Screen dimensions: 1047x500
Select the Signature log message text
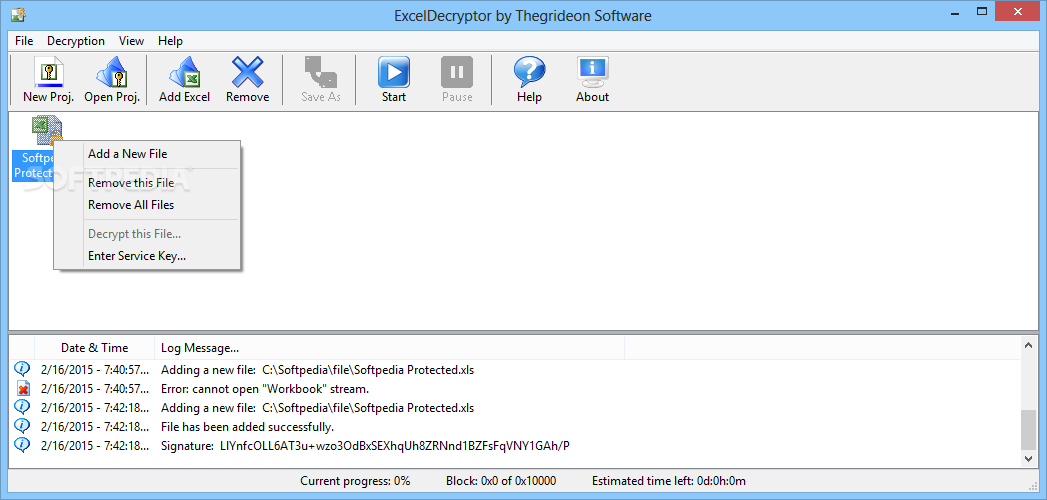coord(366,445)
